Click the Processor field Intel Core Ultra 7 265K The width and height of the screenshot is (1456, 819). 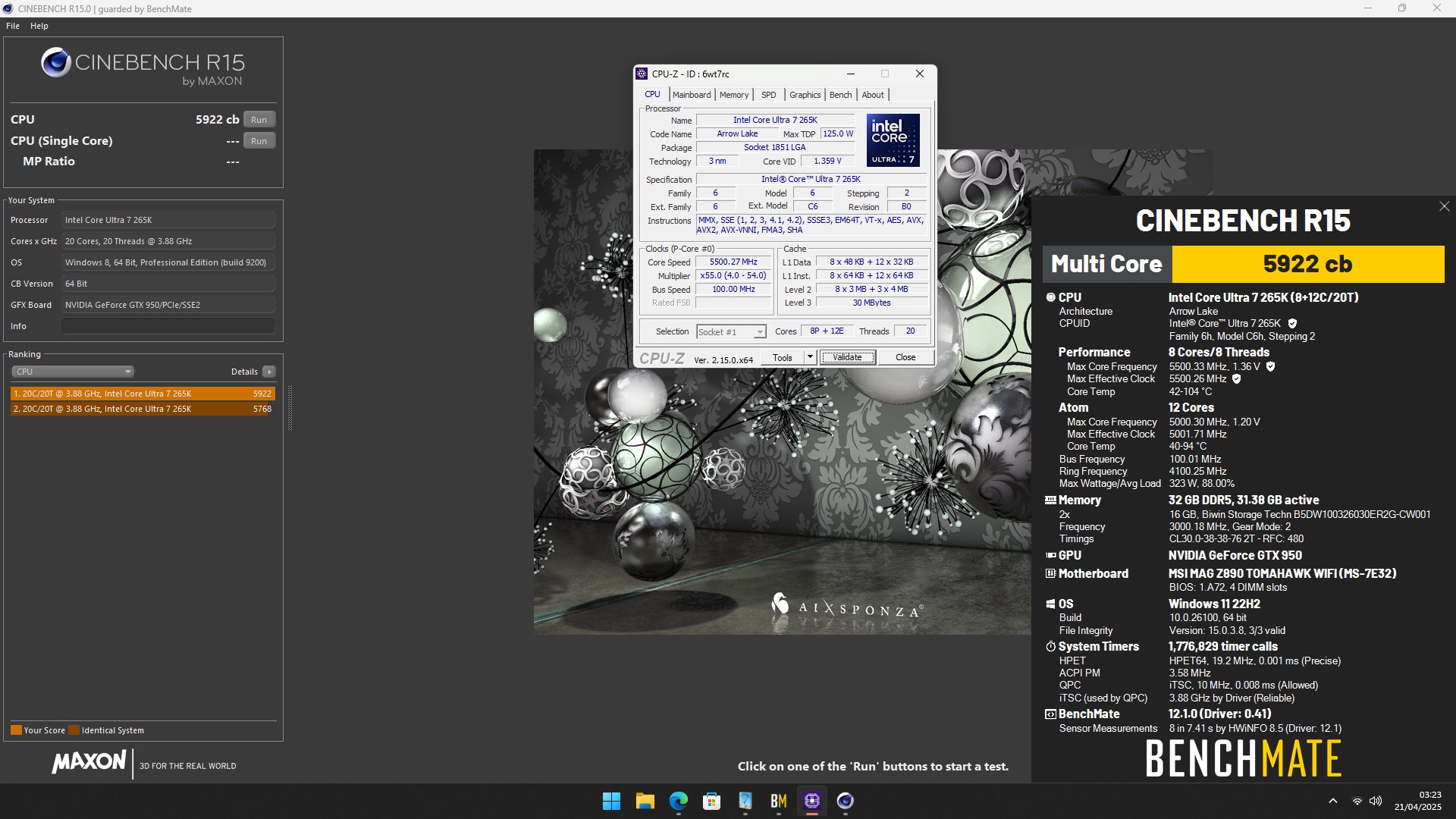tap(168, 220)
